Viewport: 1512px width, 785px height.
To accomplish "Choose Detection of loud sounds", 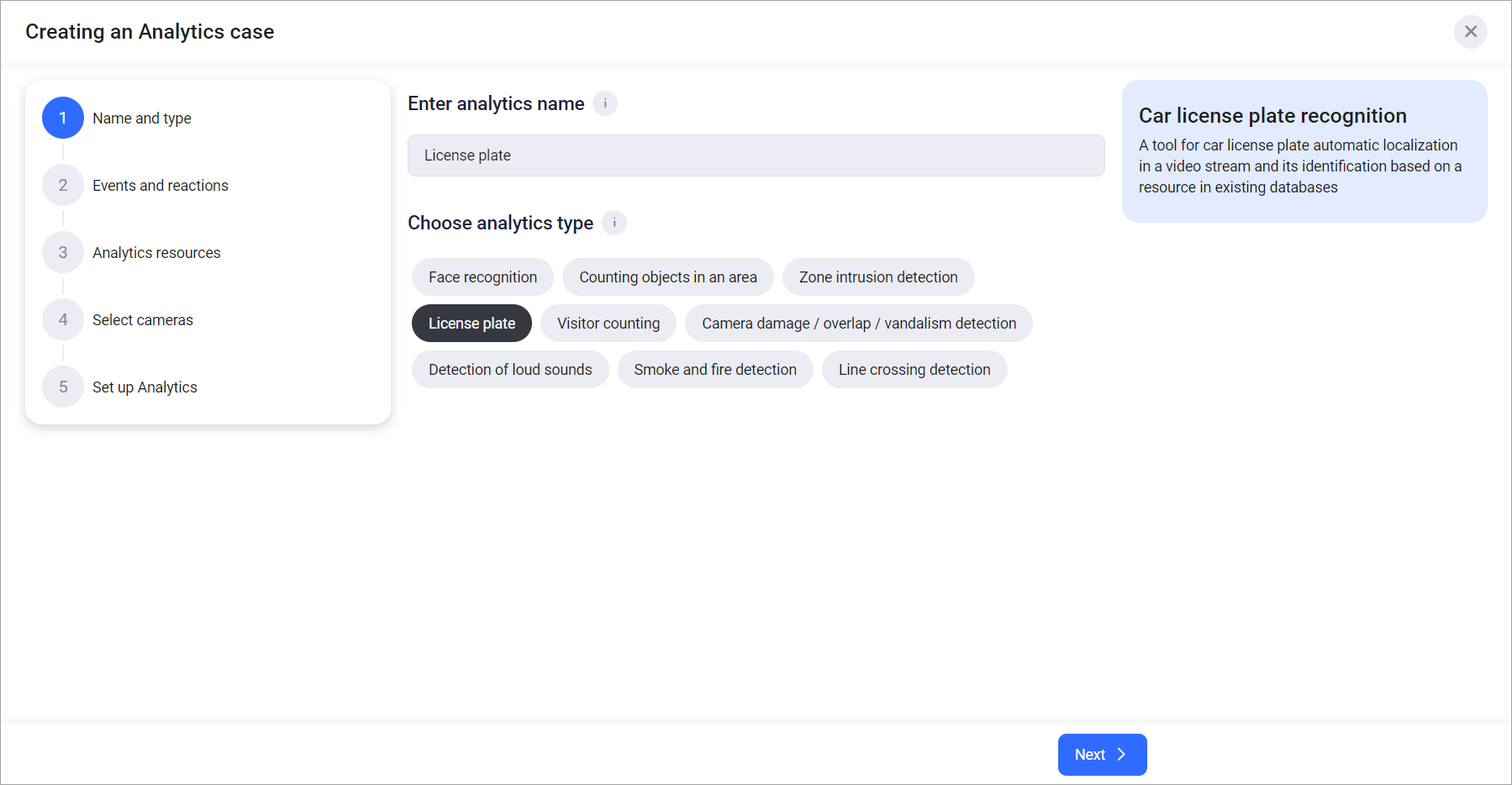I will [510, 370].
